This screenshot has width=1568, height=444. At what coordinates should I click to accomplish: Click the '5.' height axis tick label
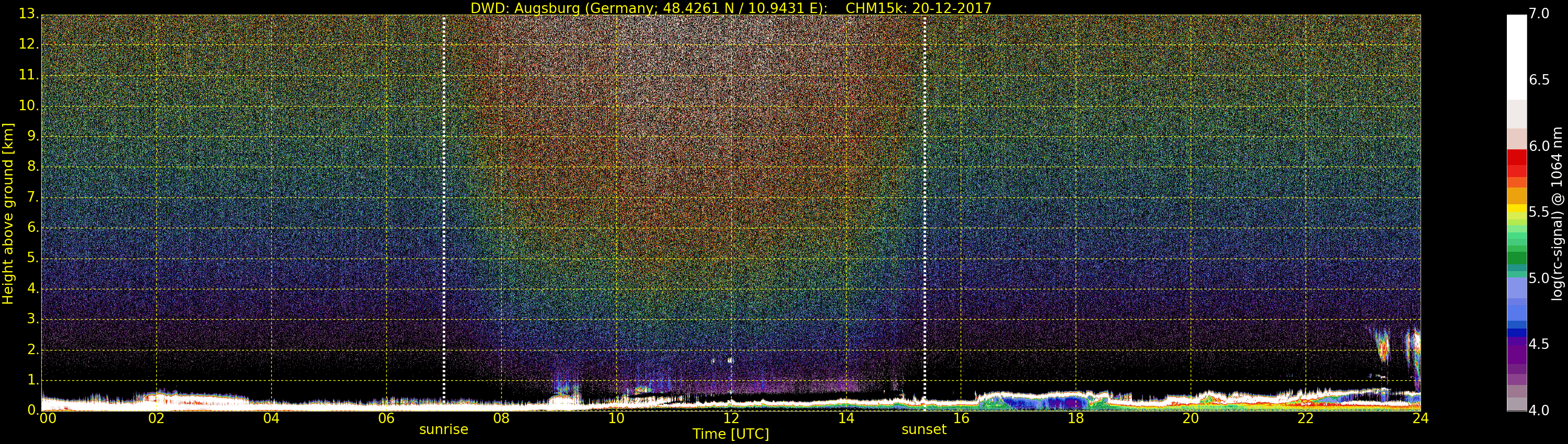click(33, 259)
